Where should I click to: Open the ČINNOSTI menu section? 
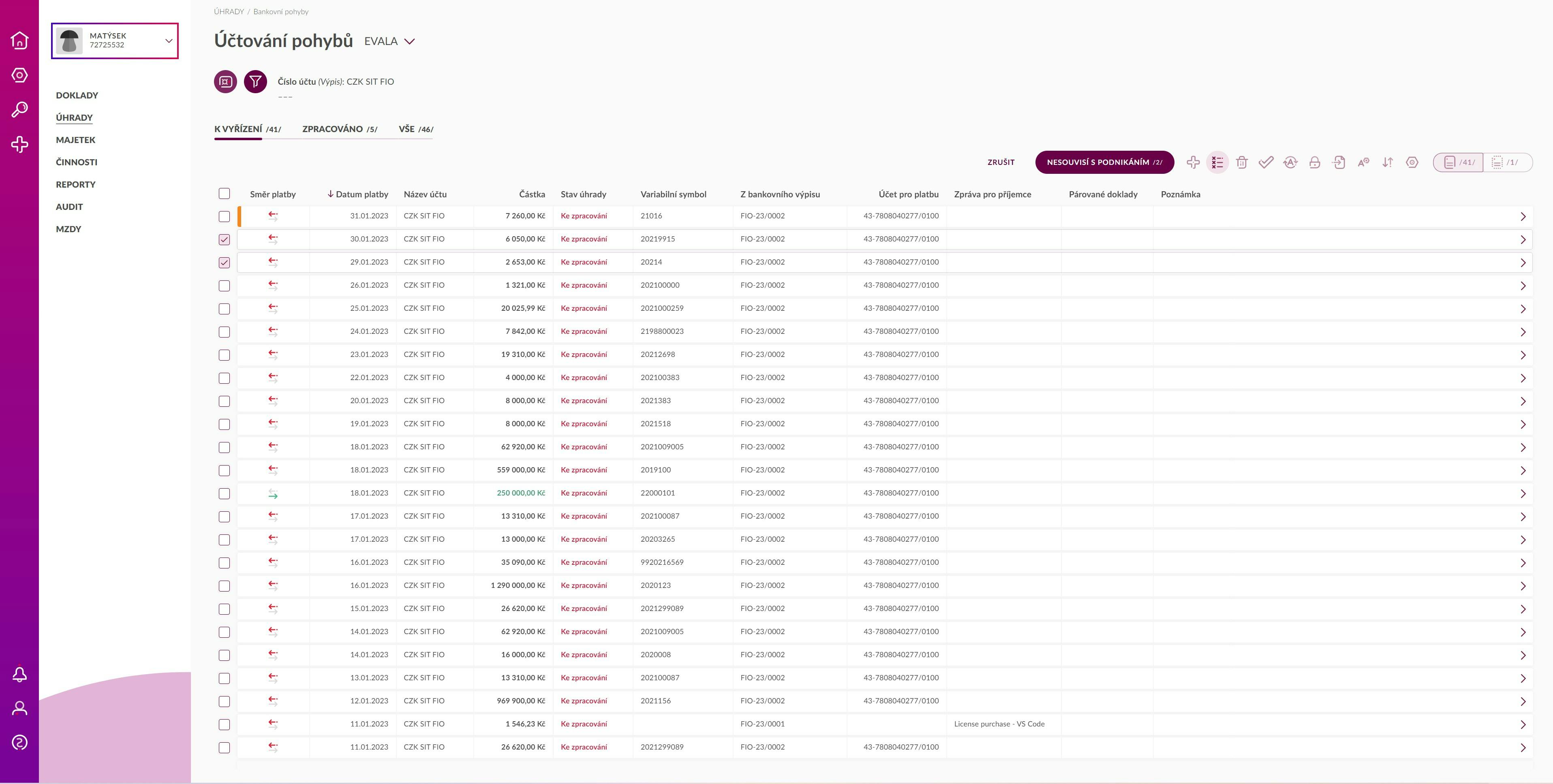click(x=77, y=162)
